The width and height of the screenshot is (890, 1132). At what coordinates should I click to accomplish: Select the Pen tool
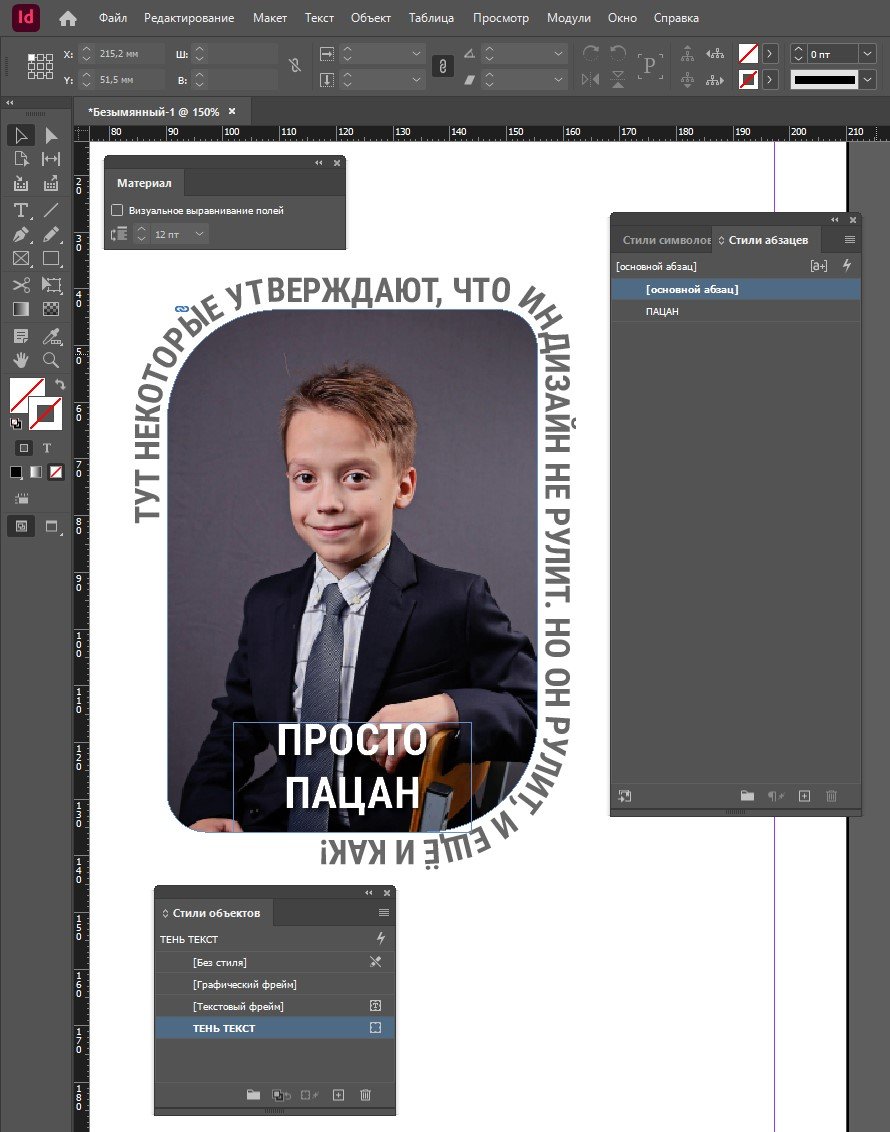click(21, 235)
